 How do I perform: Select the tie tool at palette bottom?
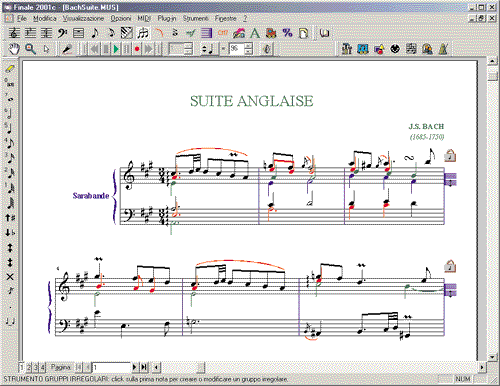point(10,321)
